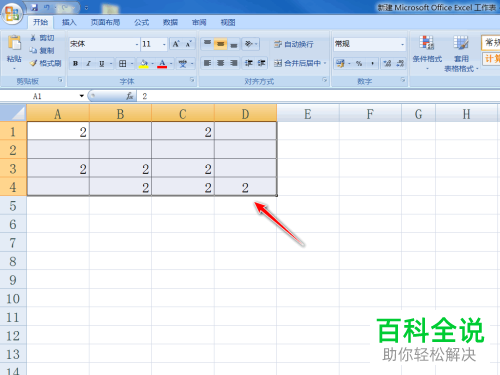Switch to the 审阅 (Review) tab
This screenshot has width=500, height=375.
(x=199, y=22)
